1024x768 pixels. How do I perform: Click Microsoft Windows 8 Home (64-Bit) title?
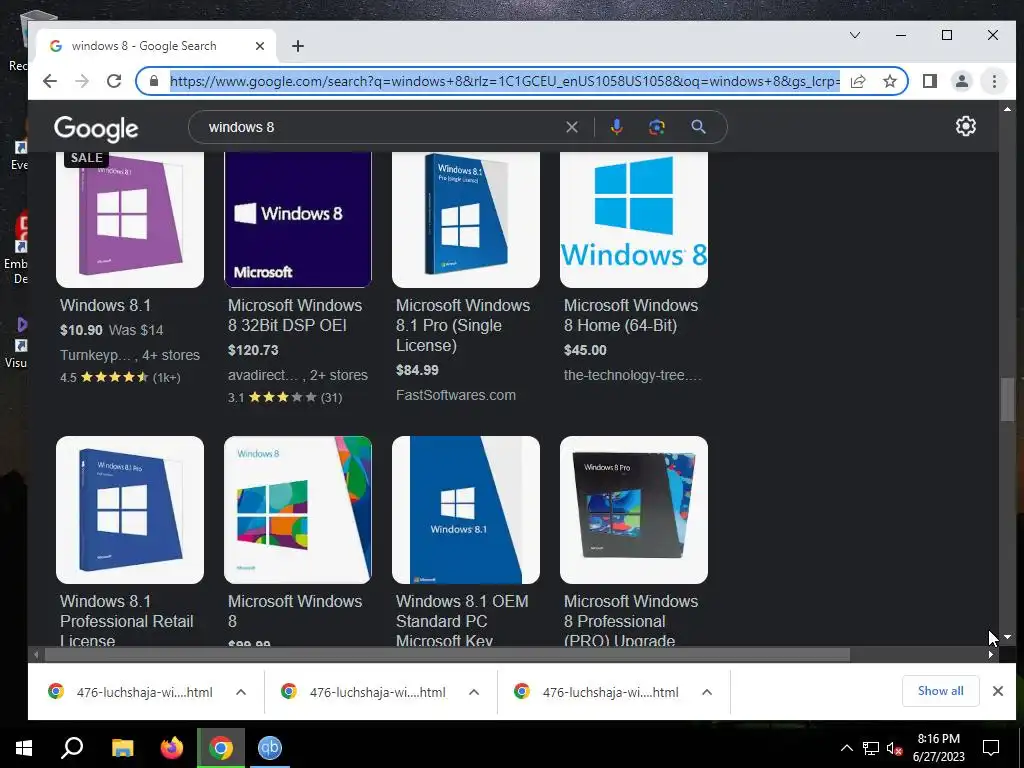630,315
